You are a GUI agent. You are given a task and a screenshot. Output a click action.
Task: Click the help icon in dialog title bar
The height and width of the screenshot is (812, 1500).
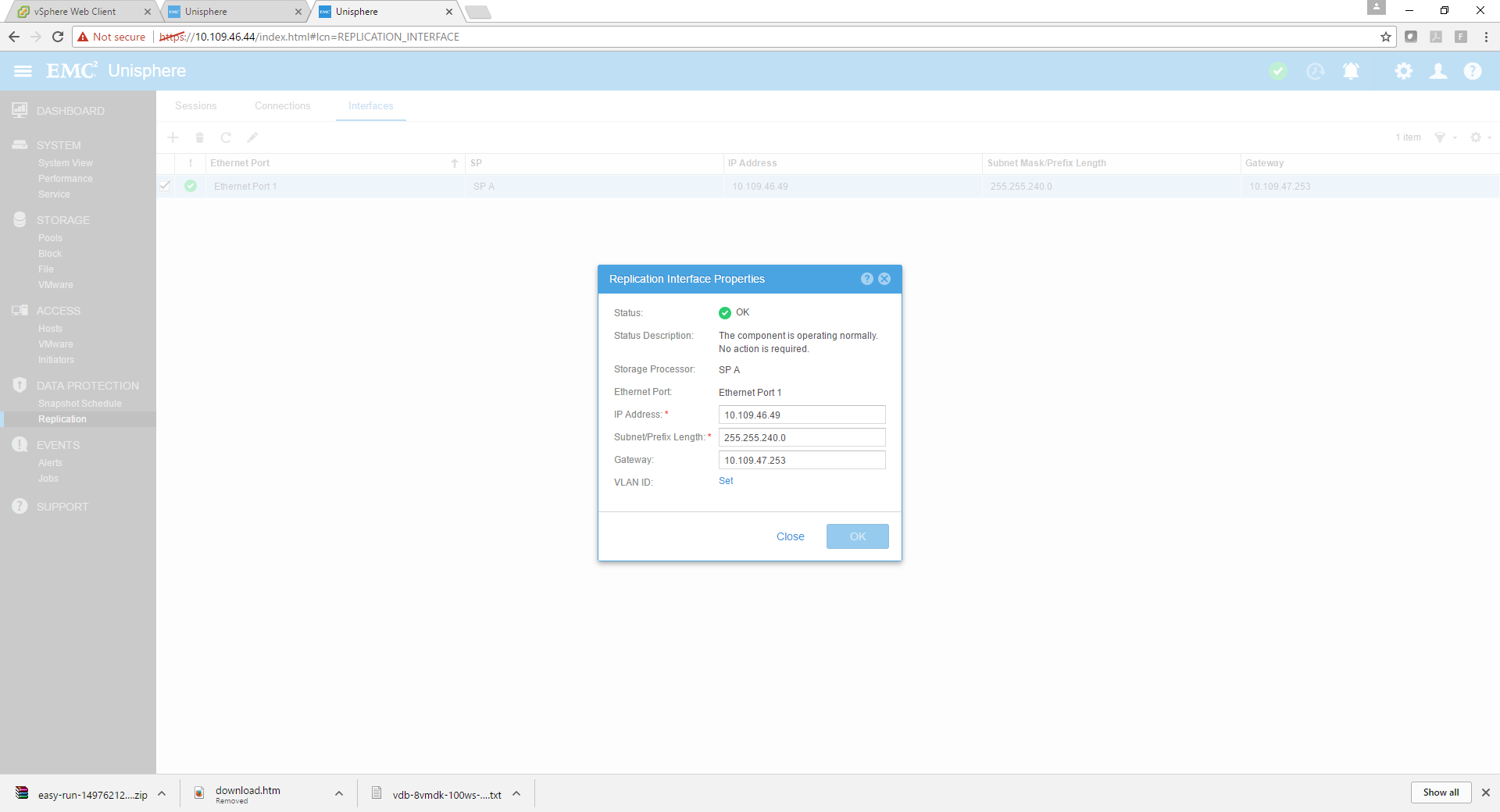coord(866,279)
